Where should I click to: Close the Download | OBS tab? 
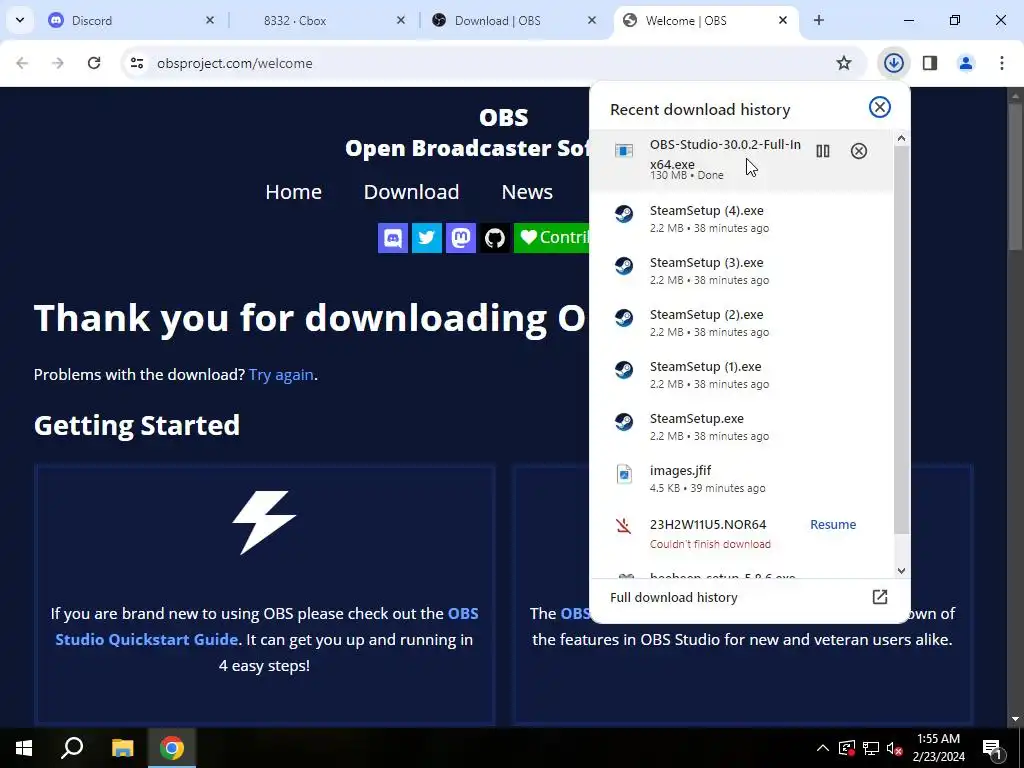tap(592, 20)
